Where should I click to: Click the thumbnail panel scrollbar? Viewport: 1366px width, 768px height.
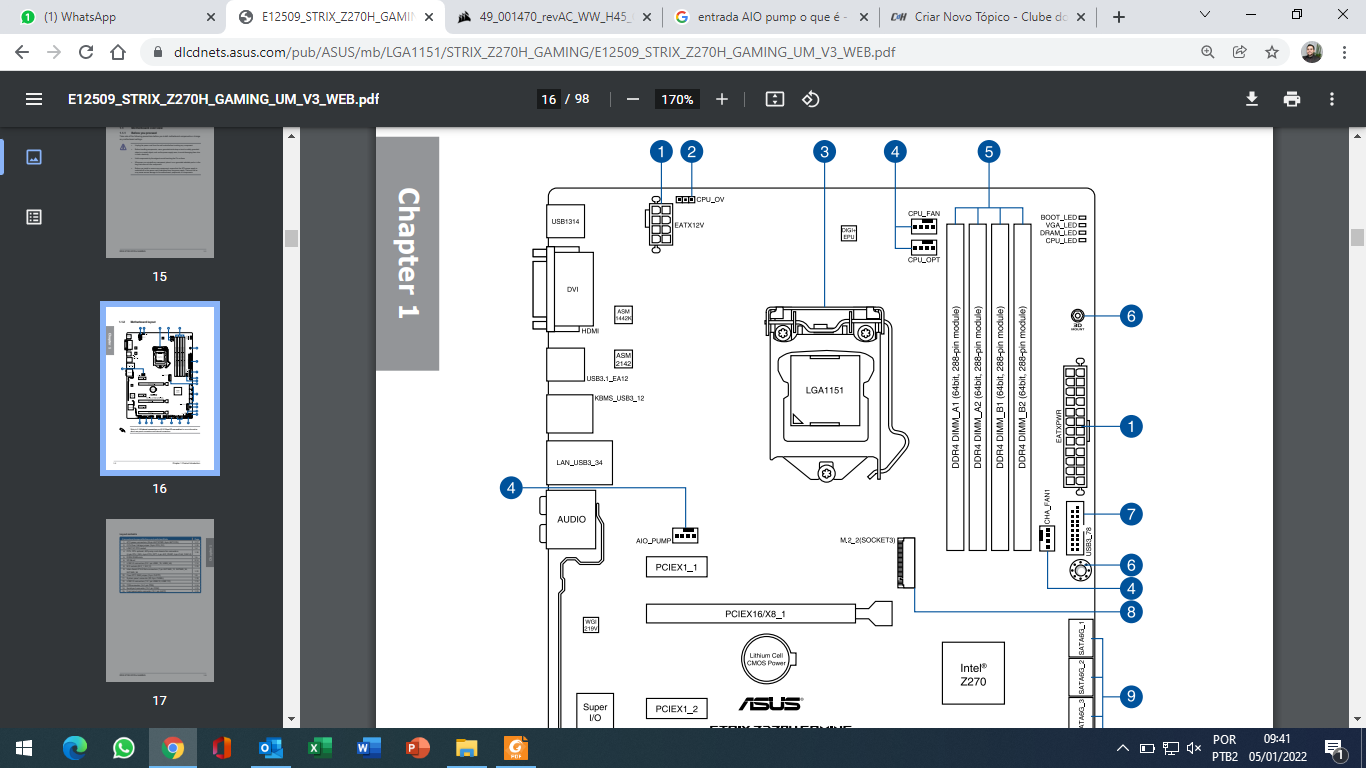[x=291, y=237]
